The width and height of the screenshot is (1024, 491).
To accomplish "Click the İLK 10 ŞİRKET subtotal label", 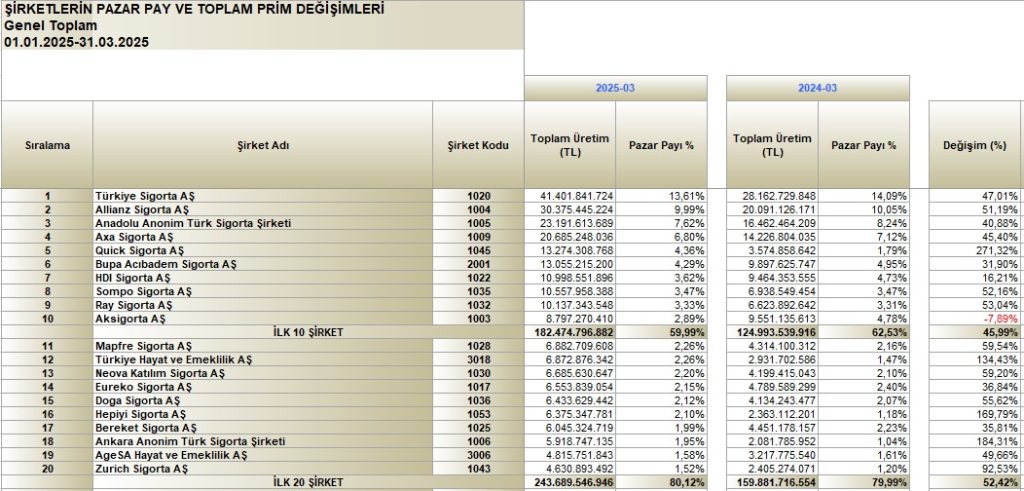I will pos(308,333).
